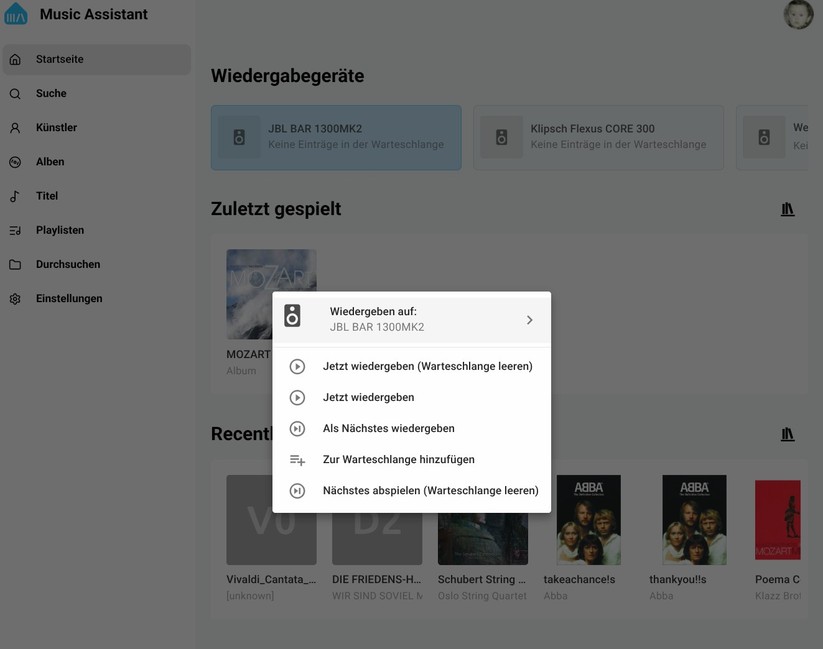Screen dimensions: 823x649
Task: Select the Künstler artists icon
Action: [x=16, y=127]
